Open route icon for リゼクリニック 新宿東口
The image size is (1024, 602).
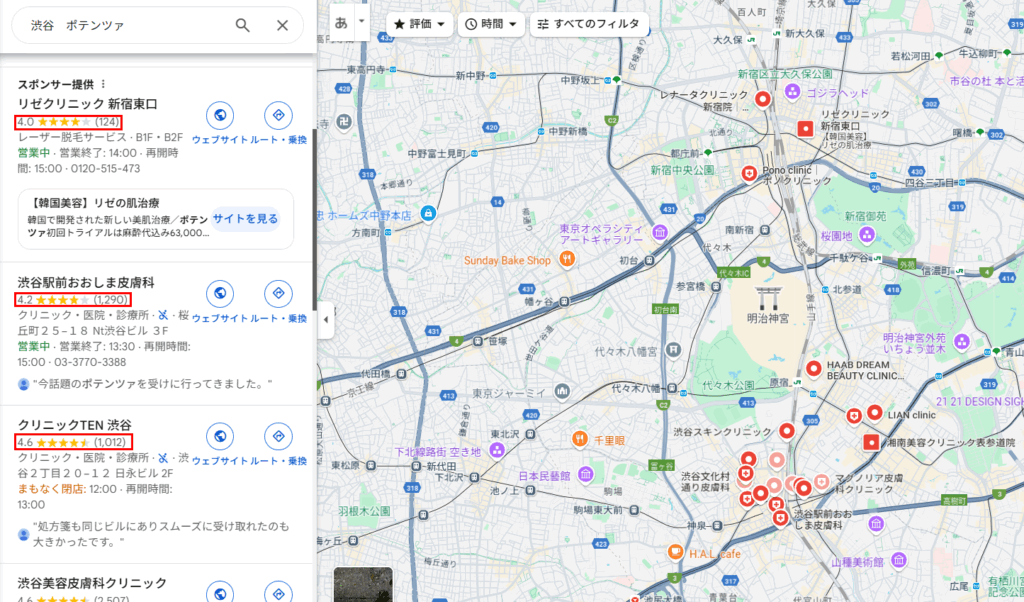pos(278,115)
